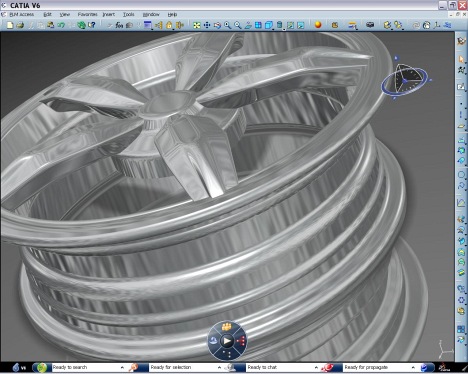Image resolution: width=468 pixels, height=374 pixels.
Task: Select the Fit All In view icon
Action: click(x=197, y=25)
